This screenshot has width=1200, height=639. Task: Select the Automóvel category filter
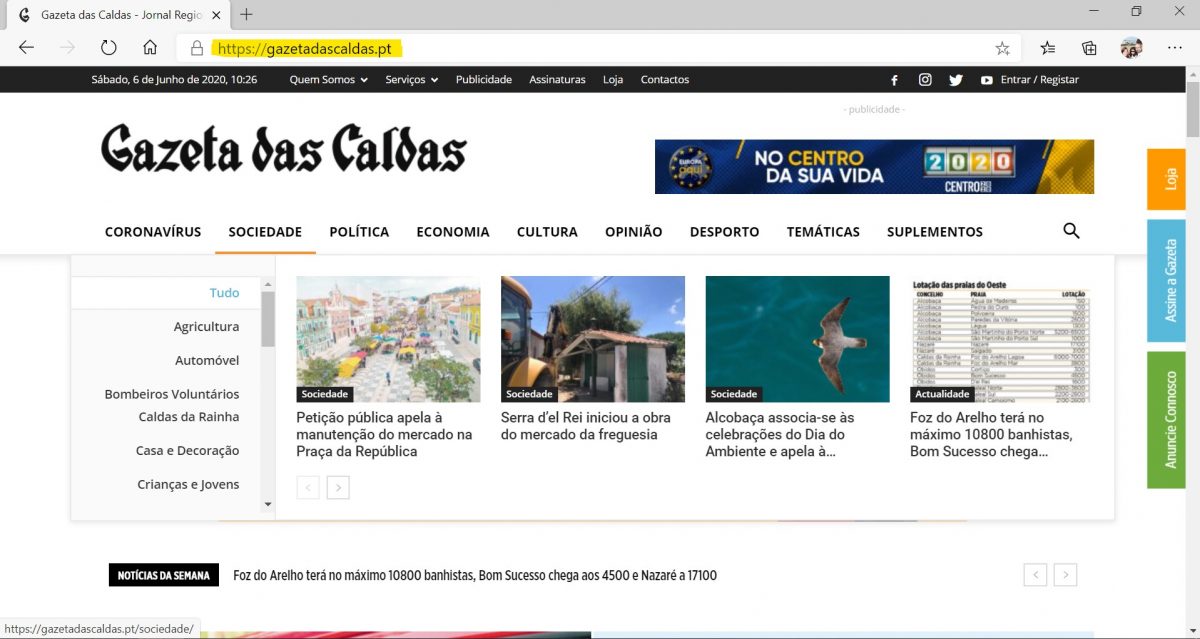pos(210,360)
